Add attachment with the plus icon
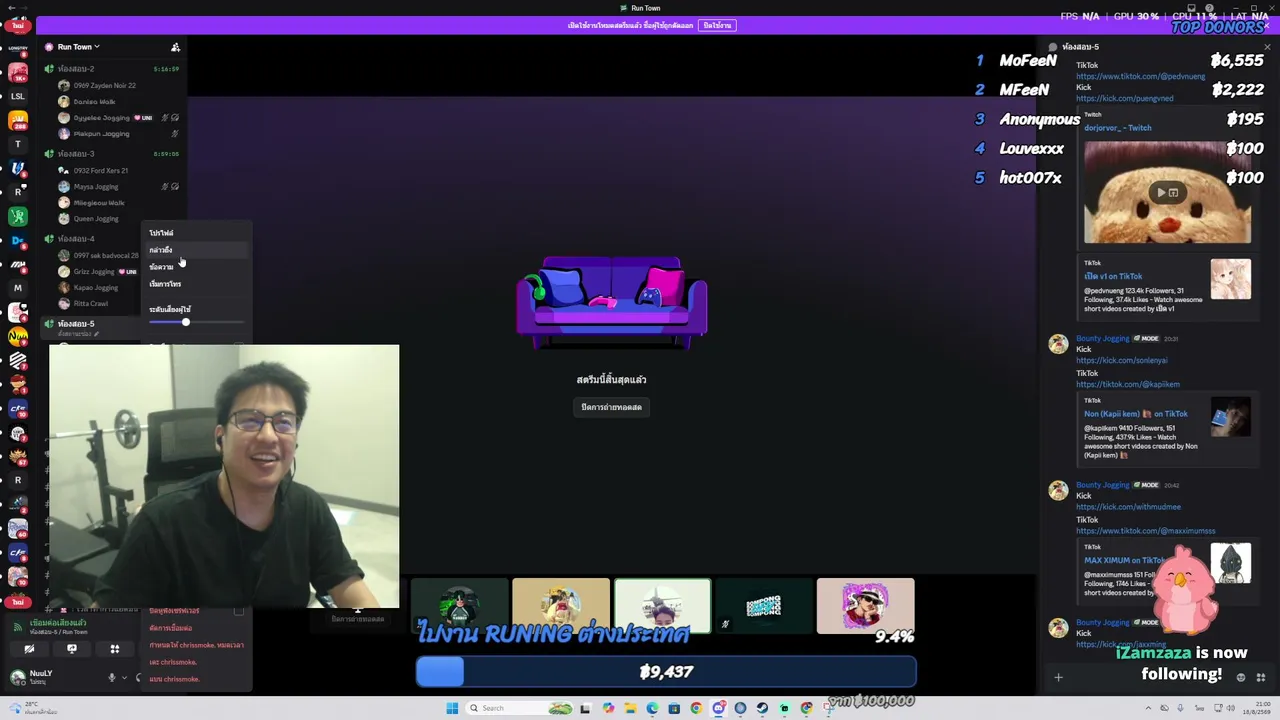This screenshot has width=1280, height=720. pos(1058,677)
